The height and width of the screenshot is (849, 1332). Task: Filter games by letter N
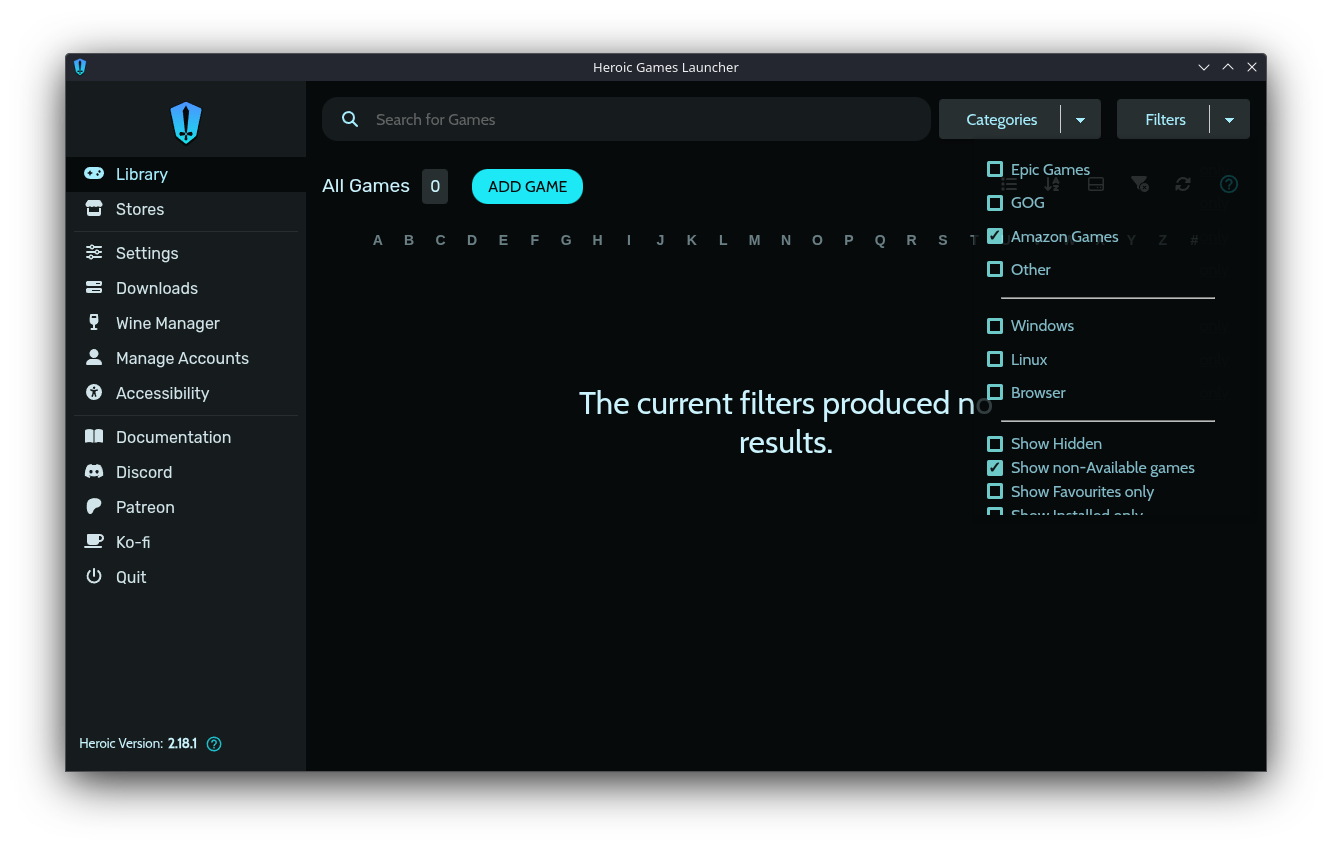tap(786, 240)
